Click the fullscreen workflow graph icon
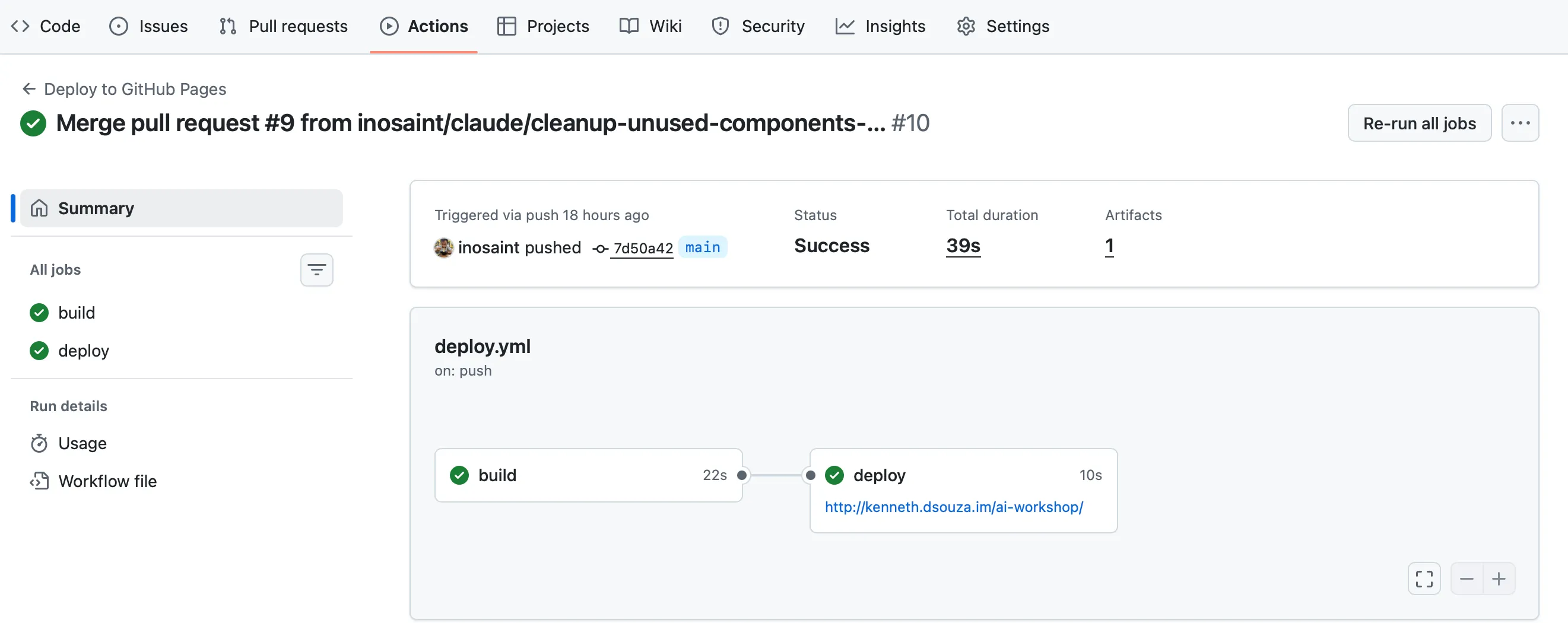The height and width of the screenshot is (623, 1568). (1424, 578)
